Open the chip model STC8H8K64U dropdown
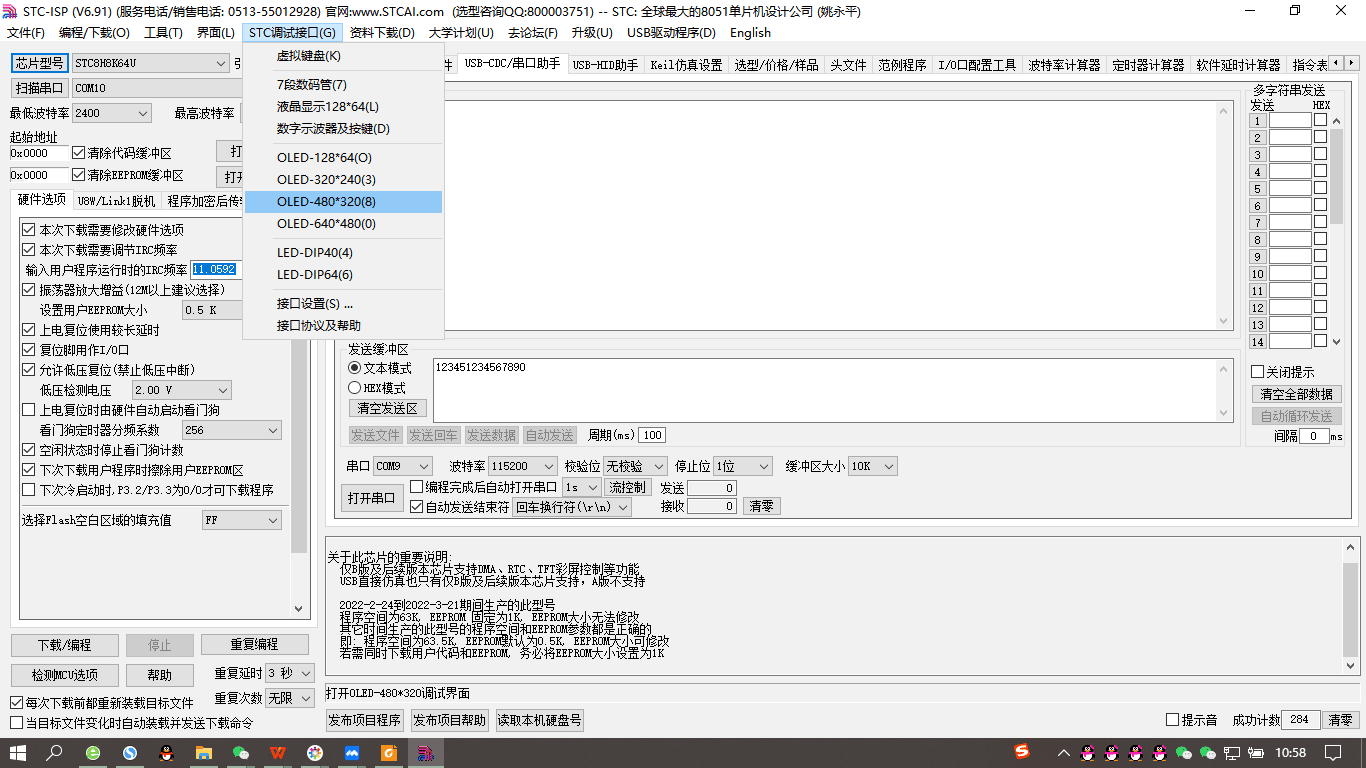The image size is (1366, 768). 151,63
